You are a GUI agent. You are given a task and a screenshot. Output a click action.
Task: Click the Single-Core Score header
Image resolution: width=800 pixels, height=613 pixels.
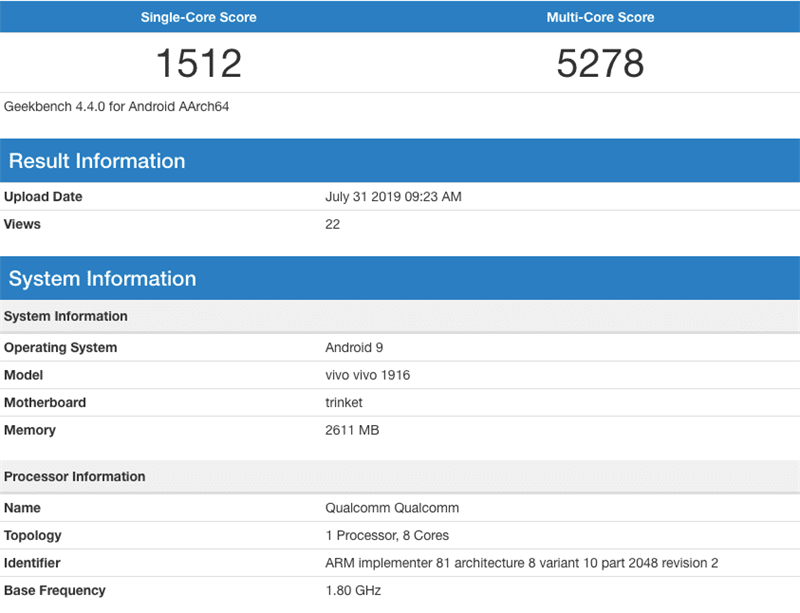[x=198, y=17]
